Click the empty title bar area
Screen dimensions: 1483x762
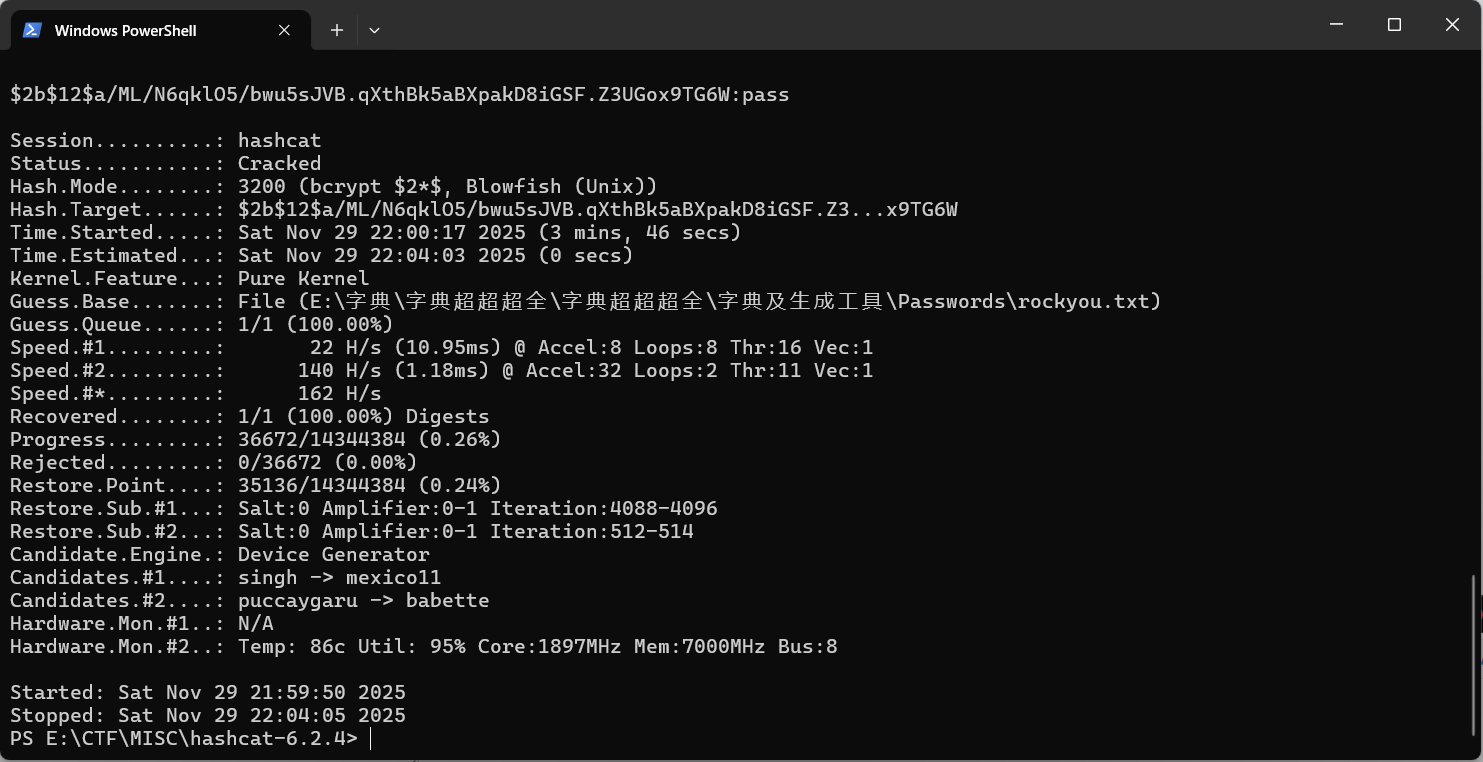click(x=800, y=25)
